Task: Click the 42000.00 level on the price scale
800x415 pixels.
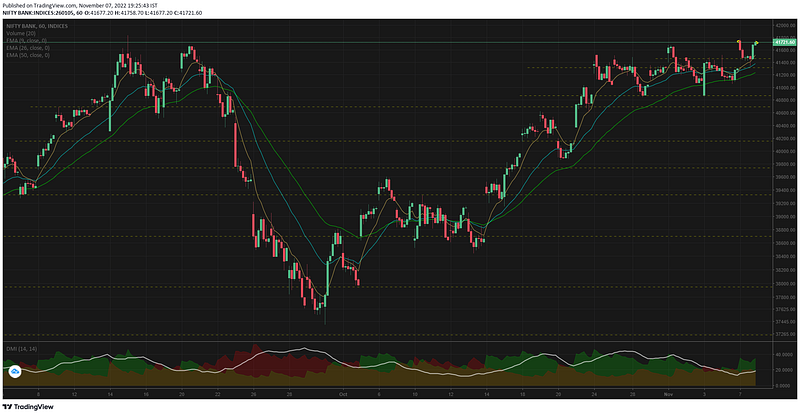Action: click(785, 25)
